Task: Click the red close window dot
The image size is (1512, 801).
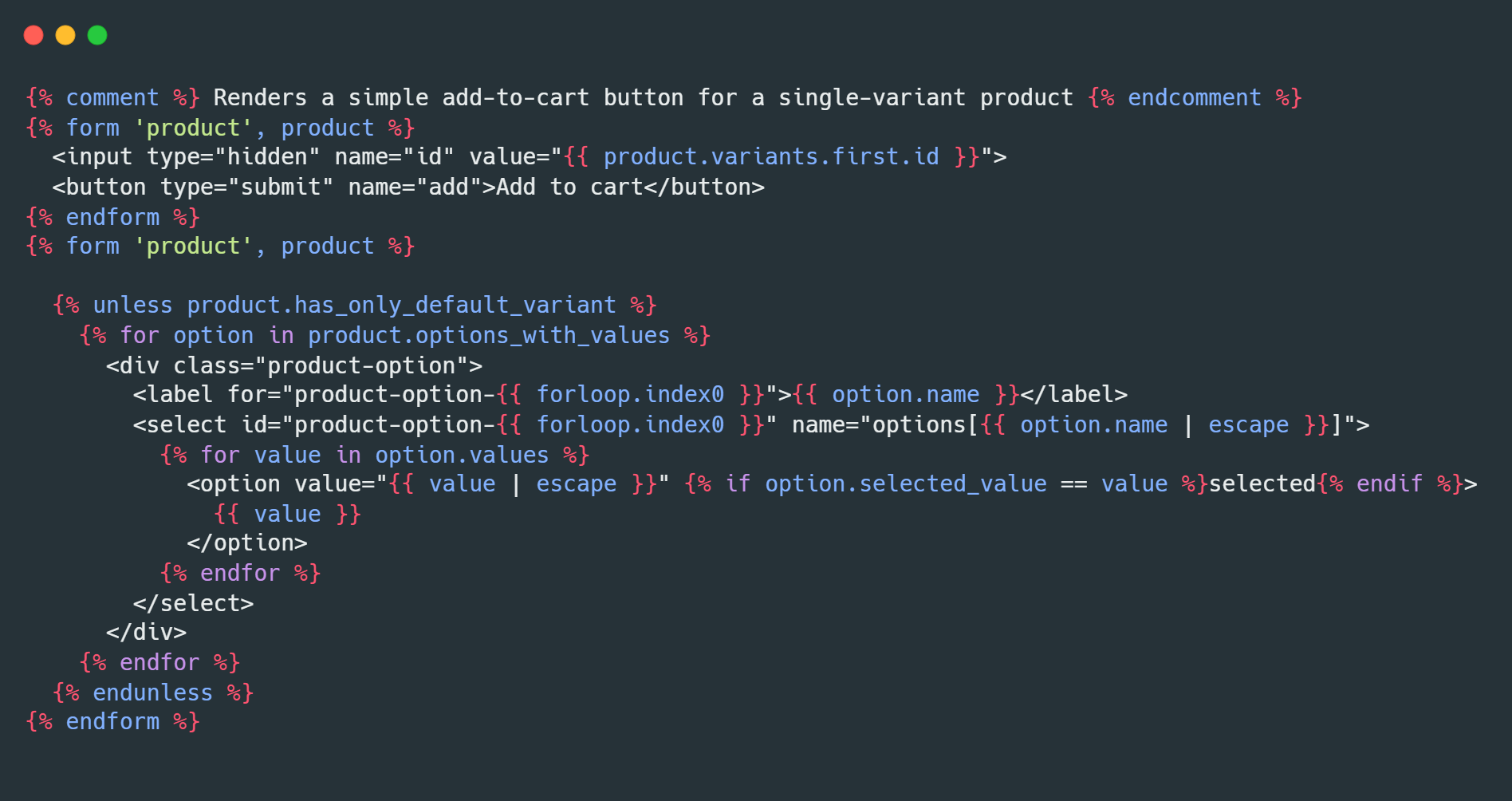Action: (33, 35)
